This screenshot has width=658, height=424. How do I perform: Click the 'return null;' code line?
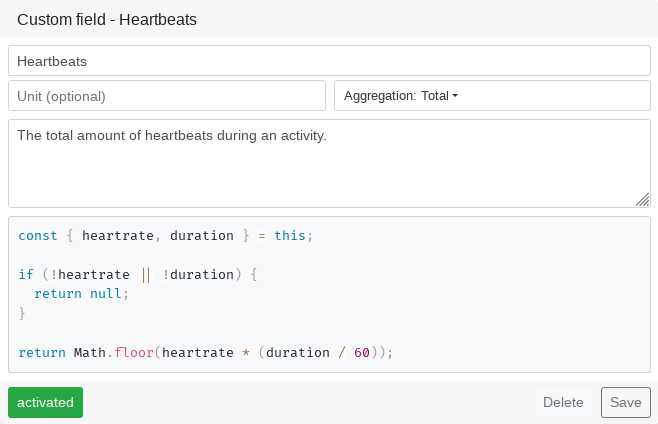point(82,294)
